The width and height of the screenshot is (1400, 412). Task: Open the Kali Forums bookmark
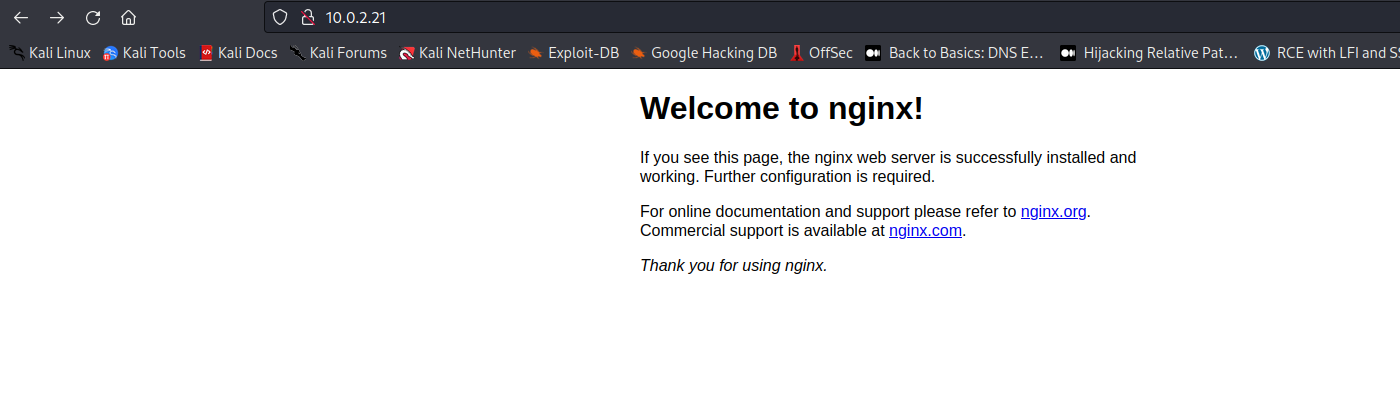[x=338, y=53]
